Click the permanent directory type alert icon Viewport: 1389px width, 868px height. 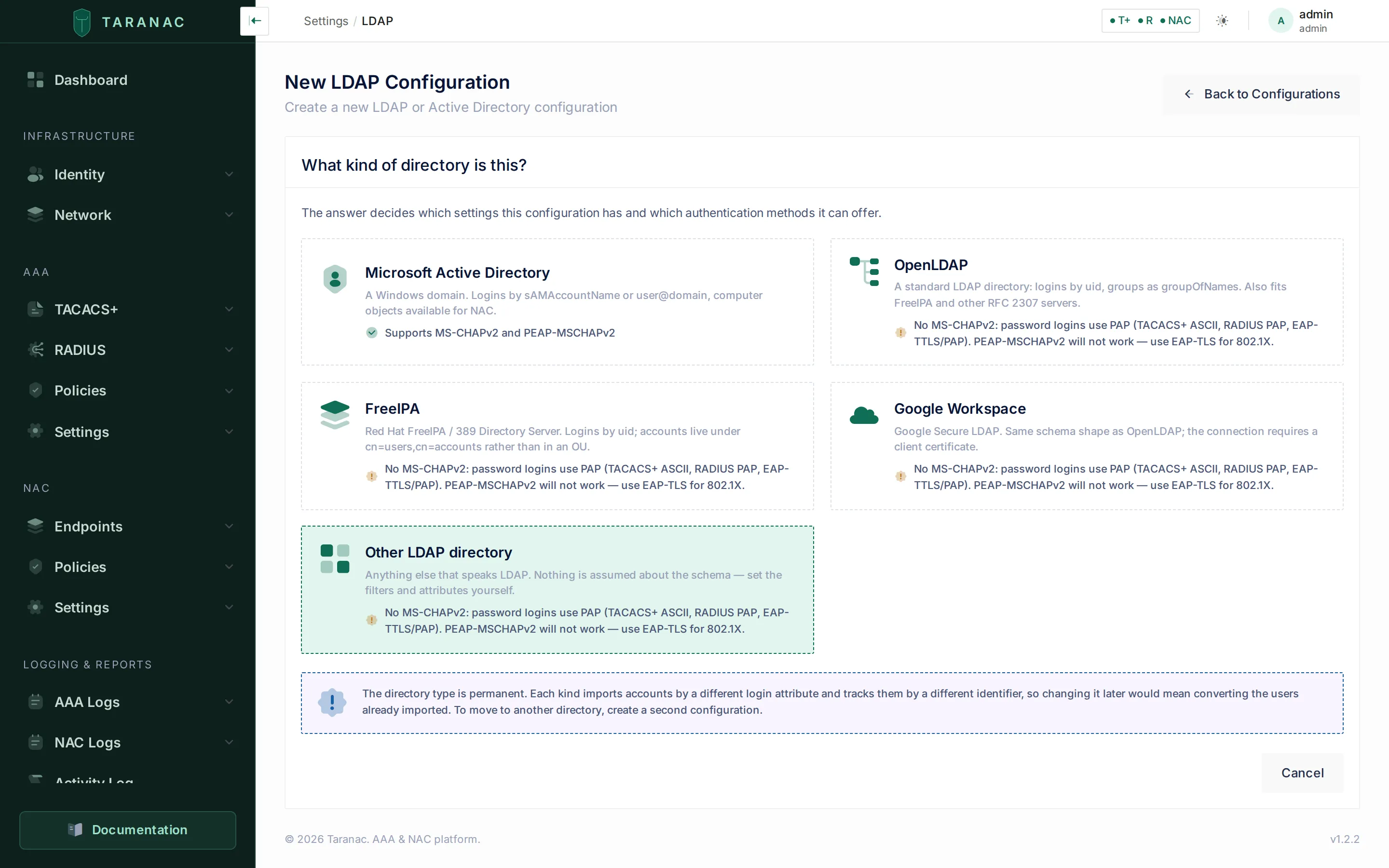[x=332, y=703]
